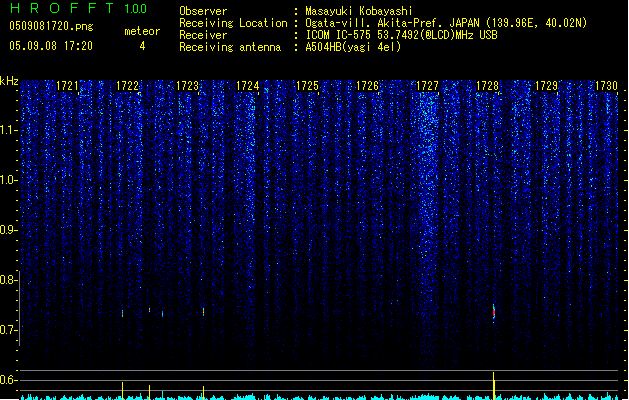Click the 0.9 kHz axis label
Viewport: 629px width, 400px height.
pyautogui.click(x=9, y=230)
